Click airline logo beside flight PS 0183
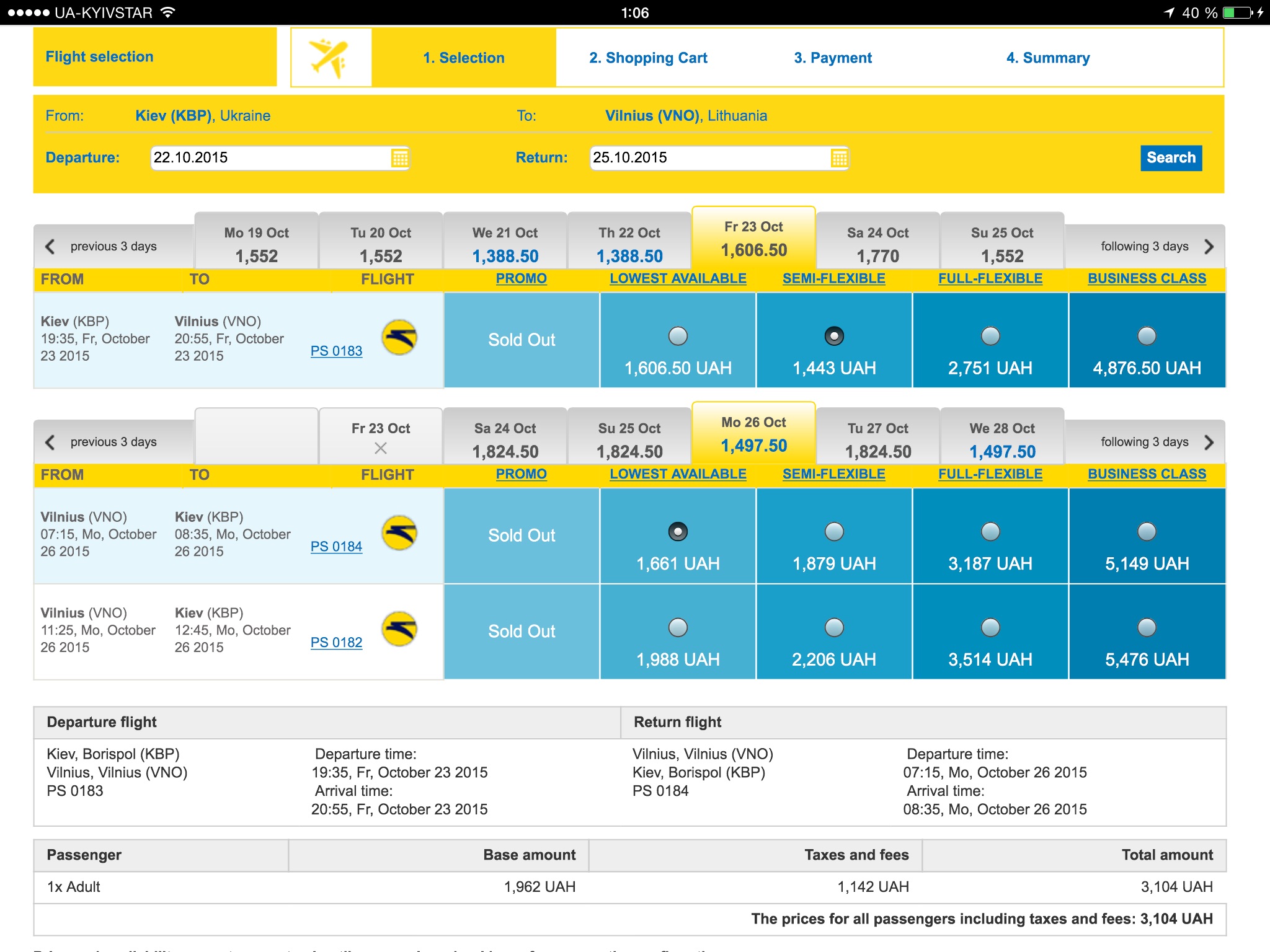Image resolution: width=1270 pixels, height=952 pixels. tap(399, 338)
